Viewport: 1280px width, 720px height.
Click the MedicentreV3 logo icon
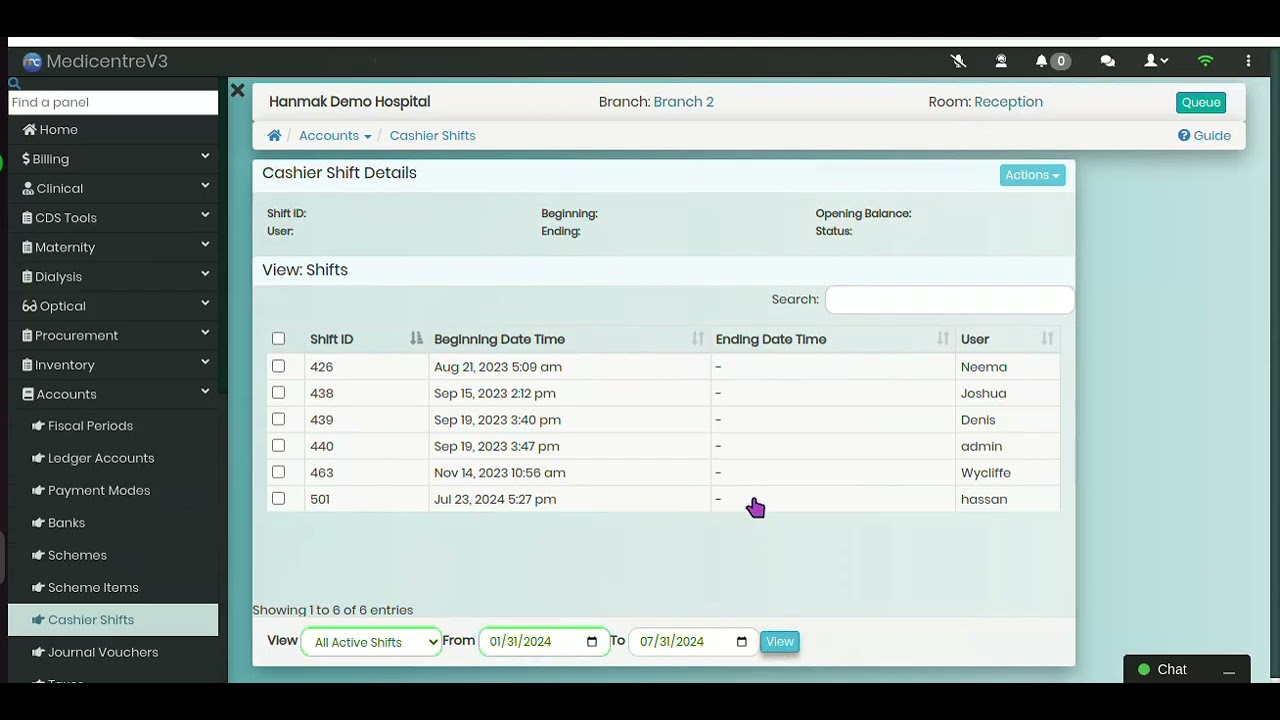32,62
